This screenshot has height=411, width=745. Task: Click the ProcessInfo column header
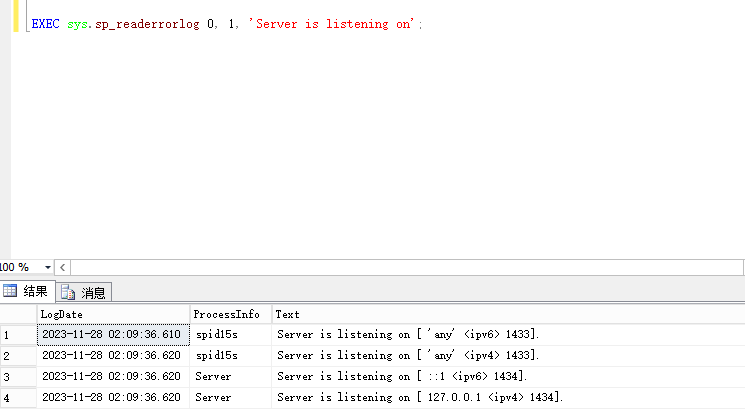[231, 315]
